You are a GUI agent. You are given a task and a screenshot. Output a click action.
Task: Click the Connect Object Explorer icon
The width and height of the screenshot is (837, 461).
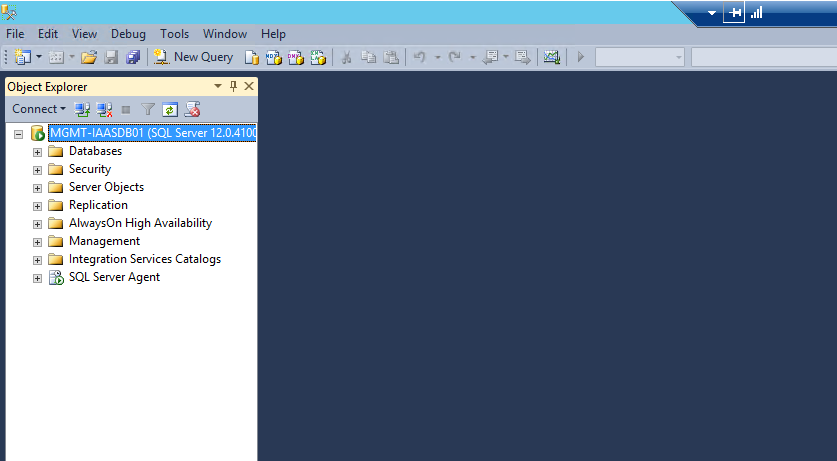(82, 109)
